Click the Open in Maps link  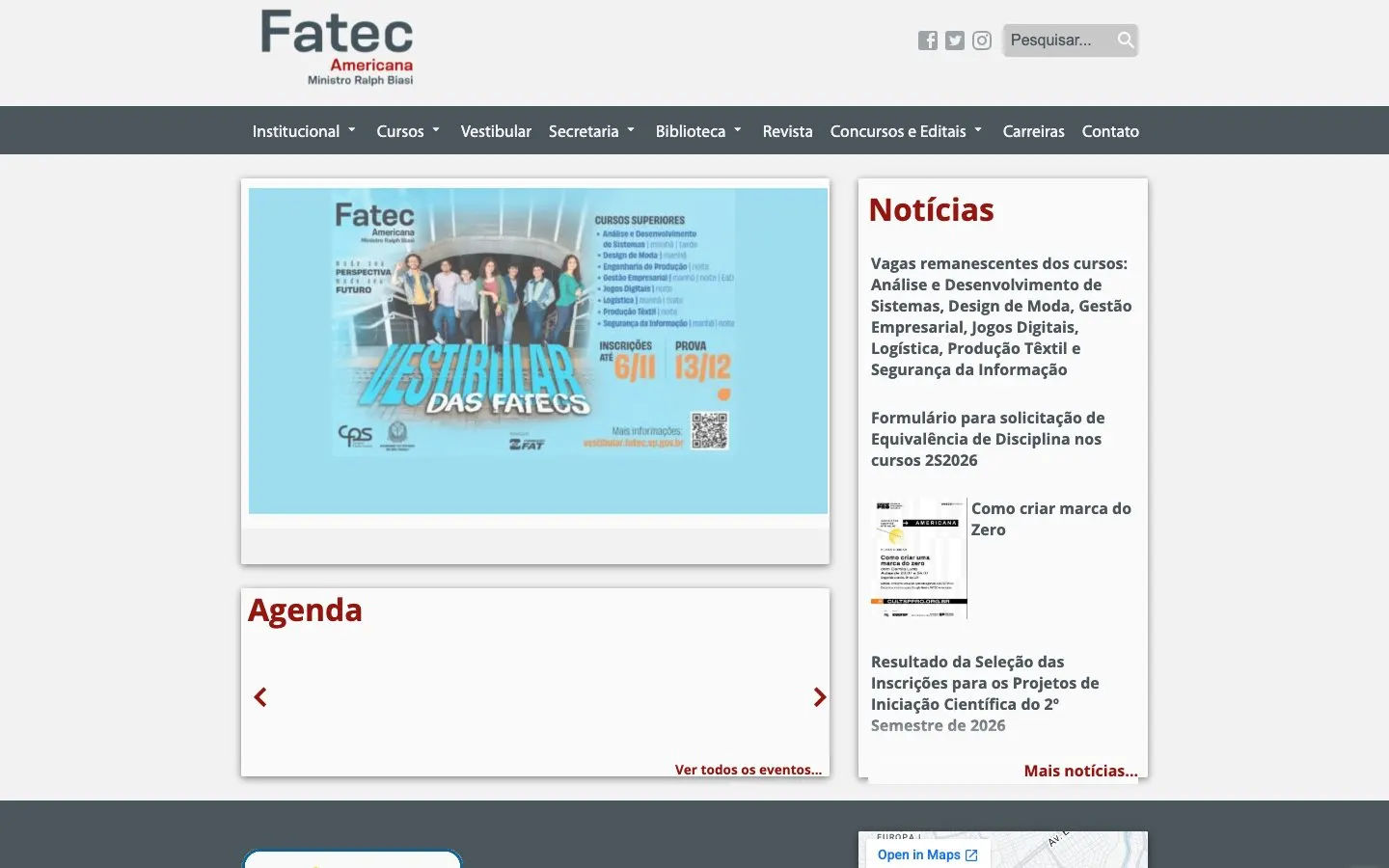point(928,854)
